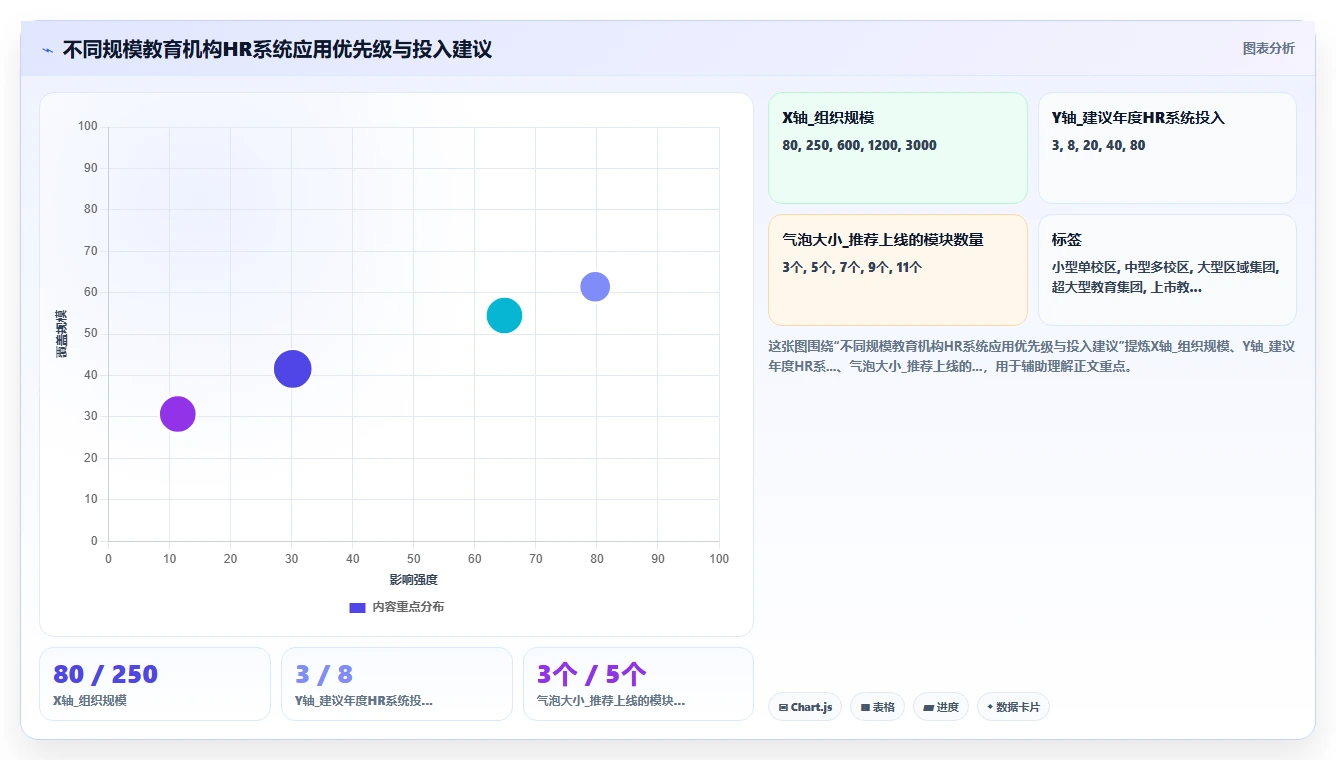Click the 数据卡片 tag chip
The width and height of the screenshot is (1336, 760).
[1013, 707]
